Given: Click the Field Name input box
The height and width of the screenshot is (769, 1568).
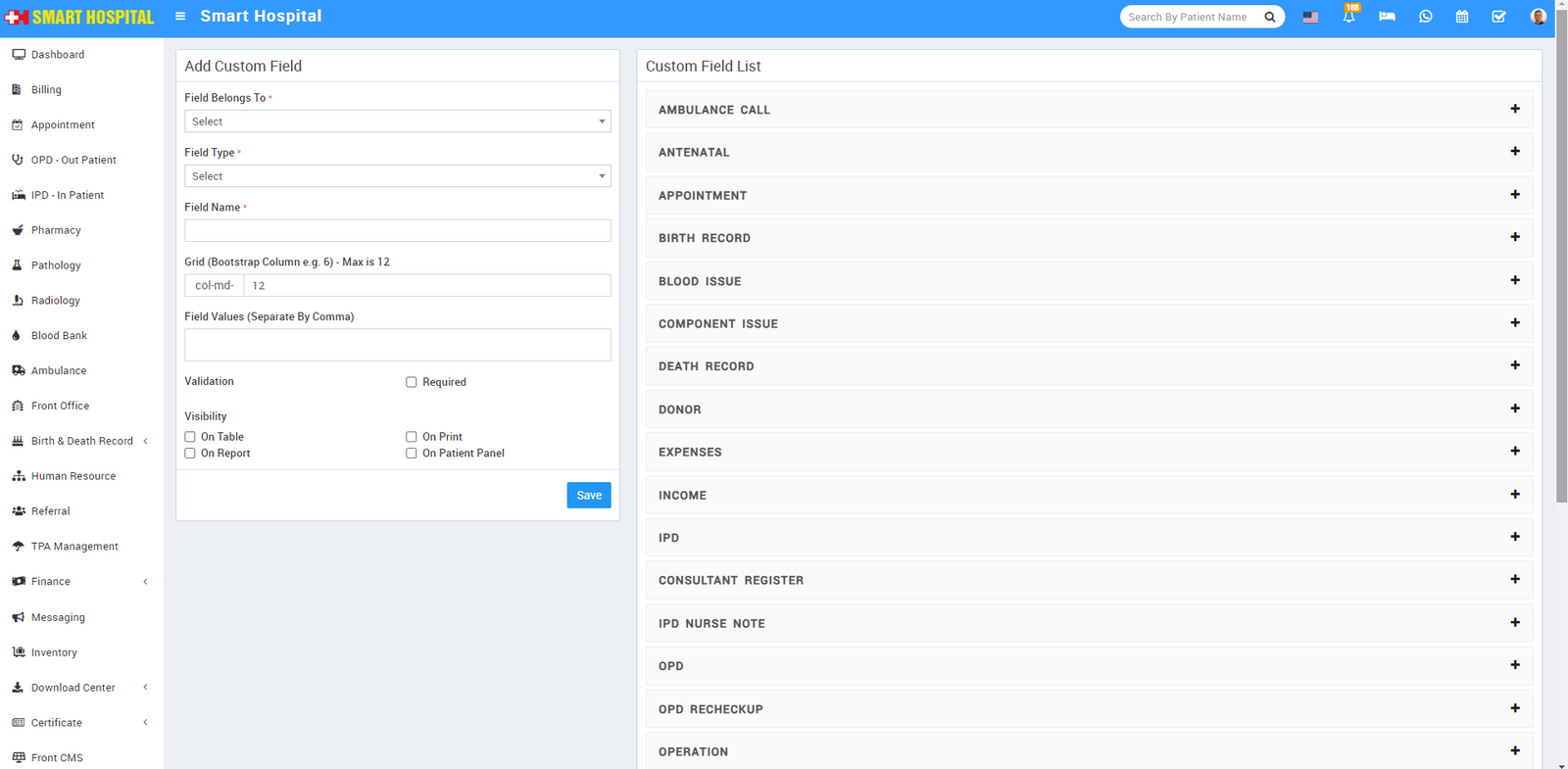Looking at the screenshot, I should click(397, 230).
